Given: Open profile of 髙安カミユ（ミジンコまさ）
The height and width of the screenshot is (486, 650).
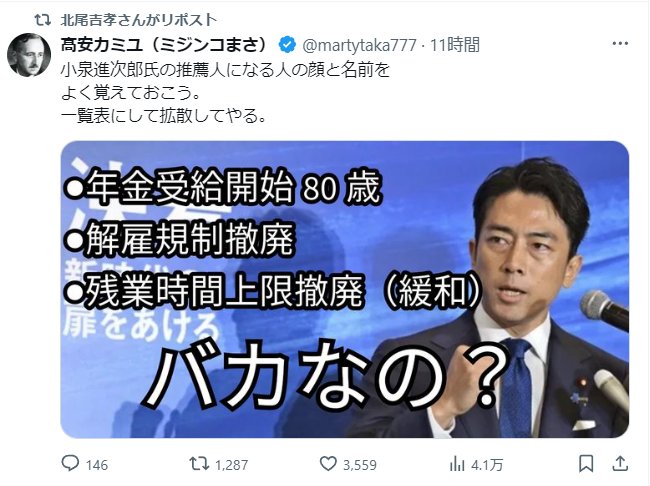Looking at the screenshot, I should [x=165, y=45].
